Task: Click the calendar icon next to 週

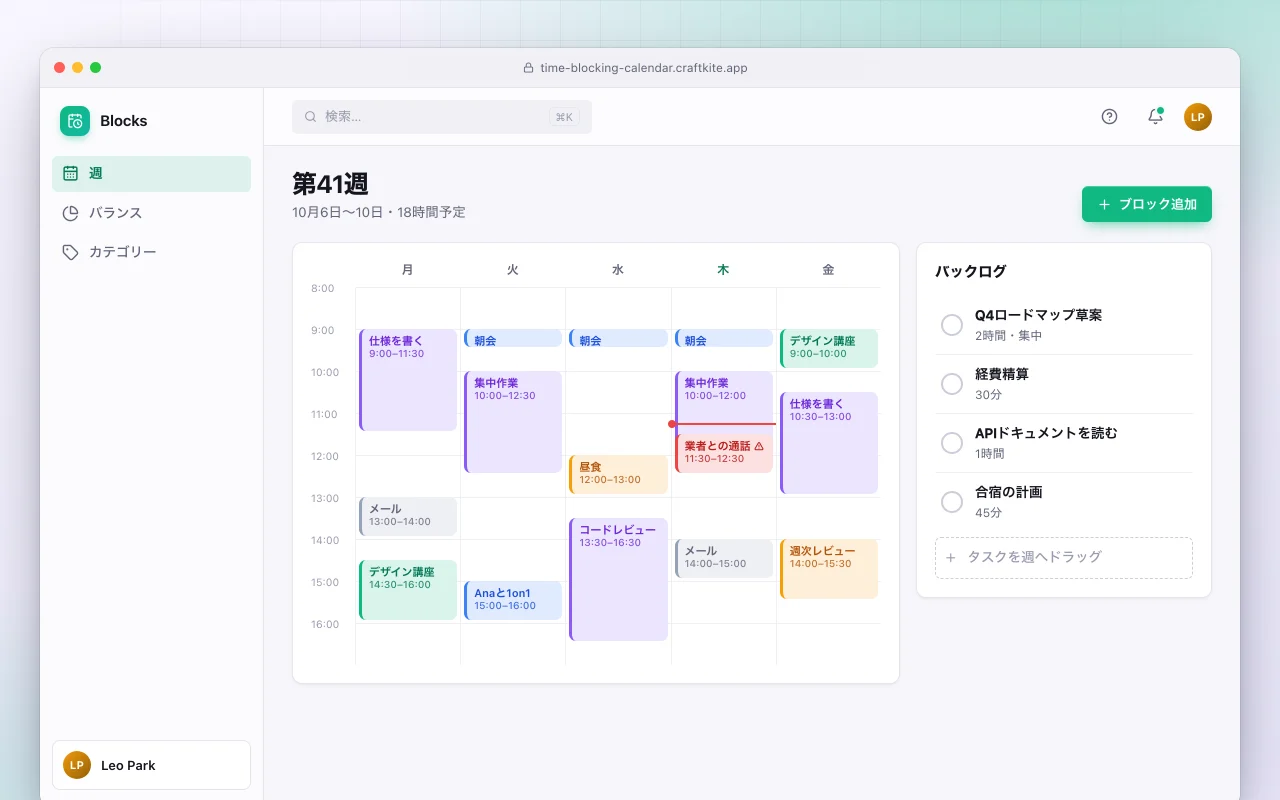Action: click(x=70, y=173)
